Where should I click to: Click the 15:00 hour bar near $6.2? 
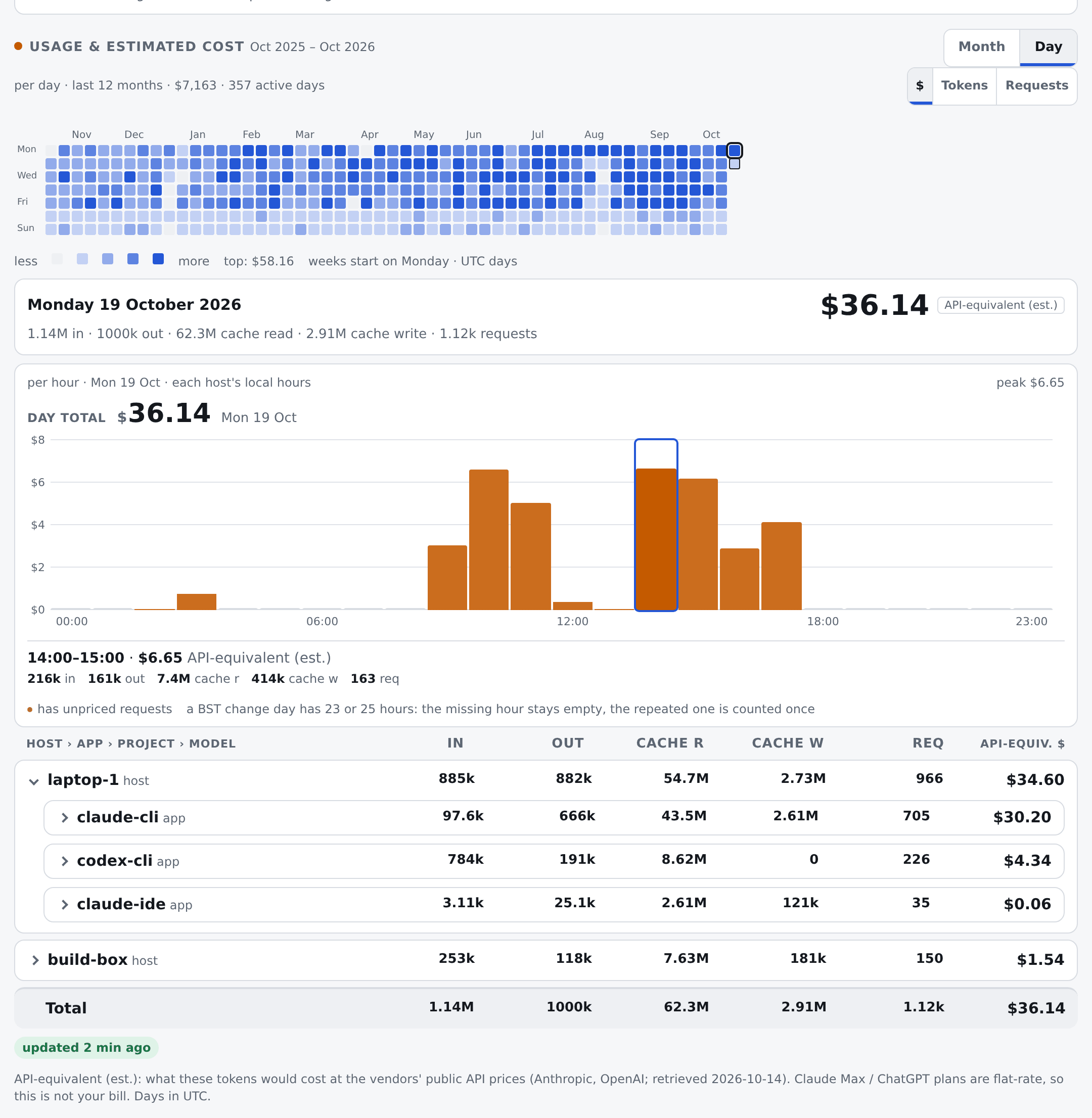(x=698, y=544)
